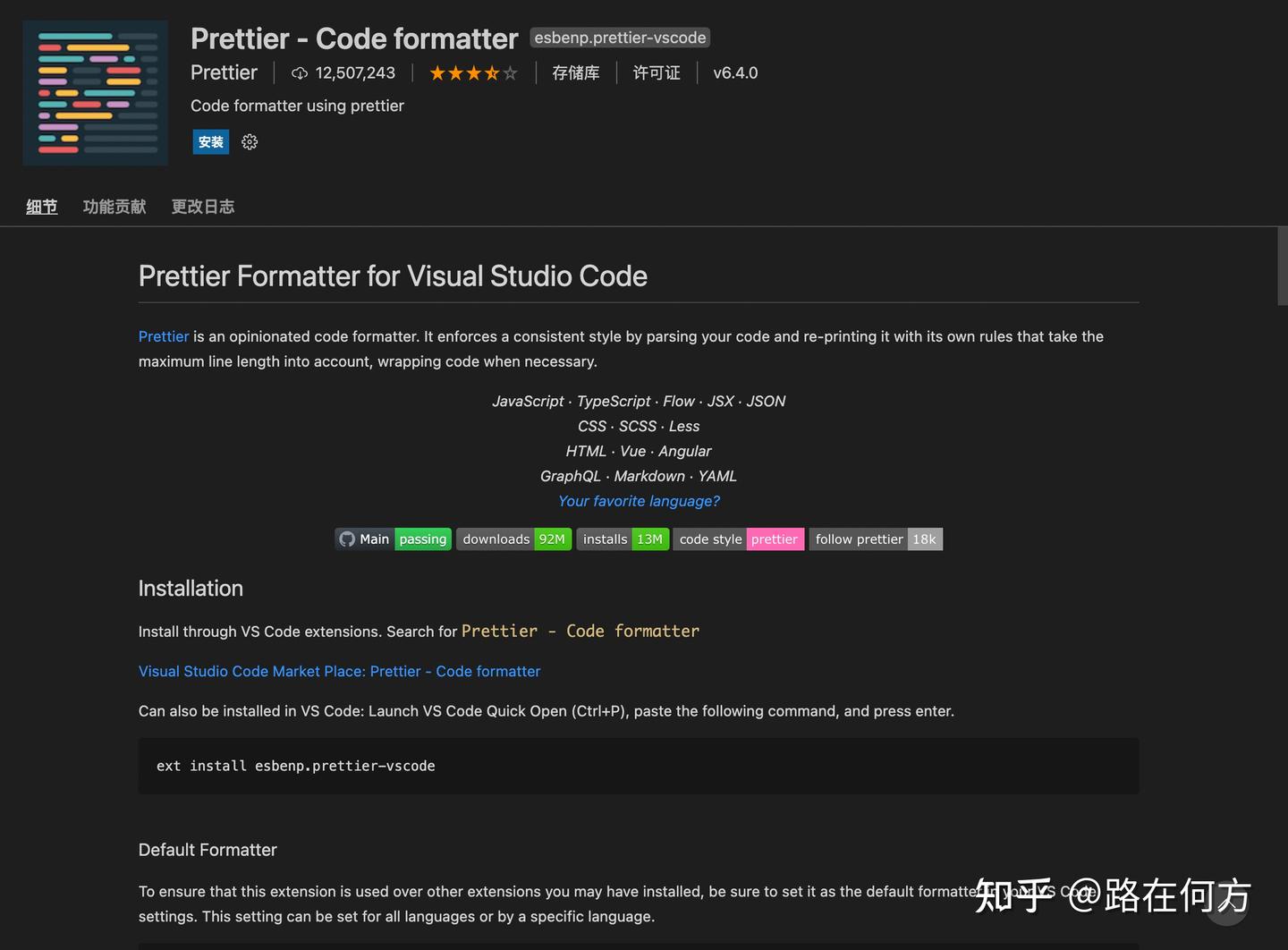1288x950 pixels.
Task: Click the pink 'code style prettier' badge
Action: tap(739, 539)
